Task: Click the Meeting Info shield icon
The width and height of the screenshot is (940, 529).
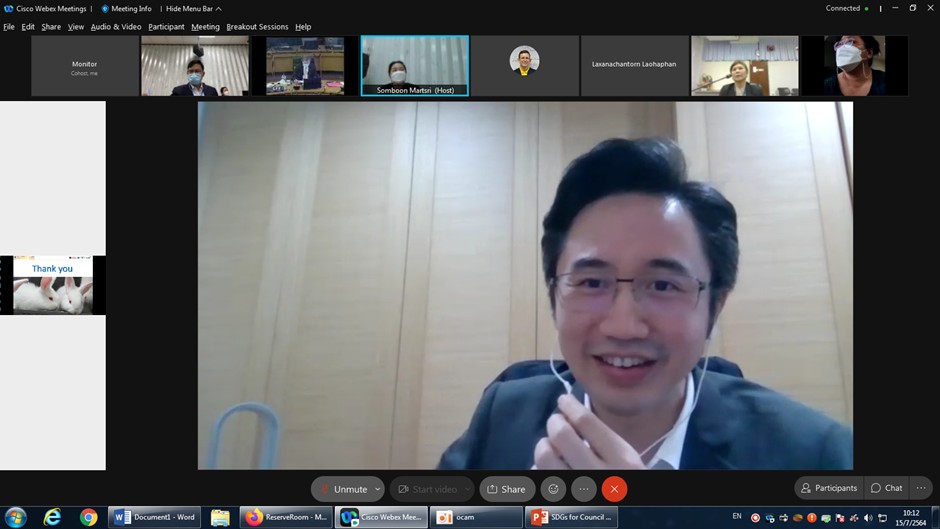Action: pyautogui.click(x=105, y=9)
